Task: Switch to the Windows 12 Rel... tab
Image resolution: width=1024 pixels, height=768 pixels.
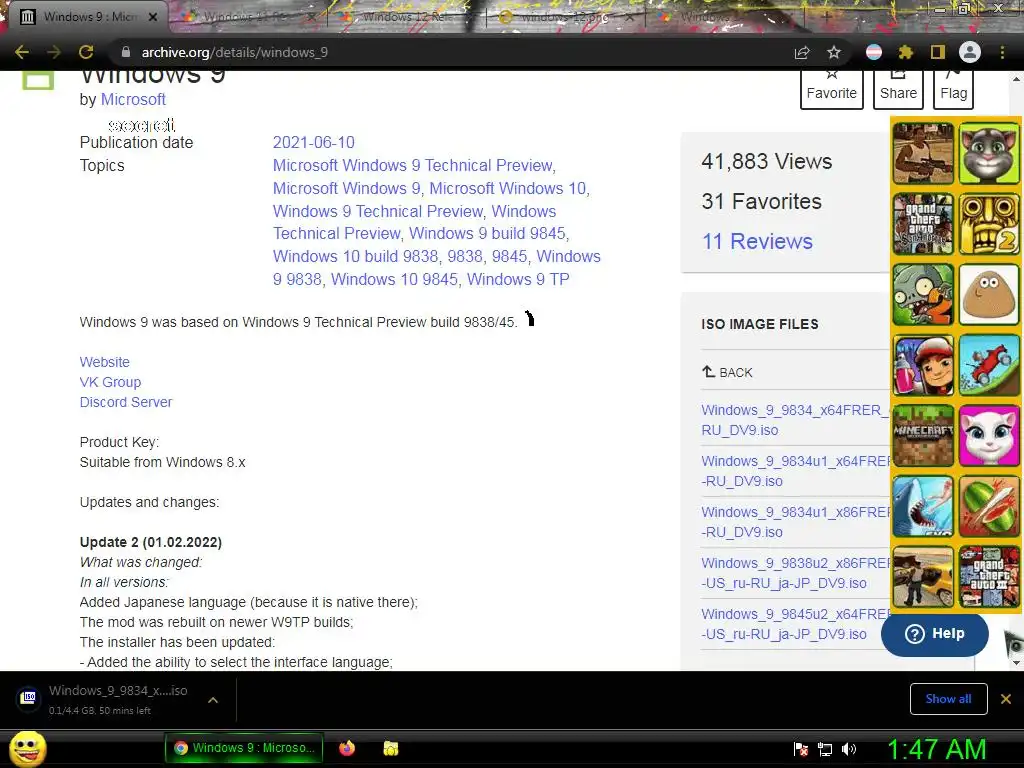Action: click(x=406, y=16)
